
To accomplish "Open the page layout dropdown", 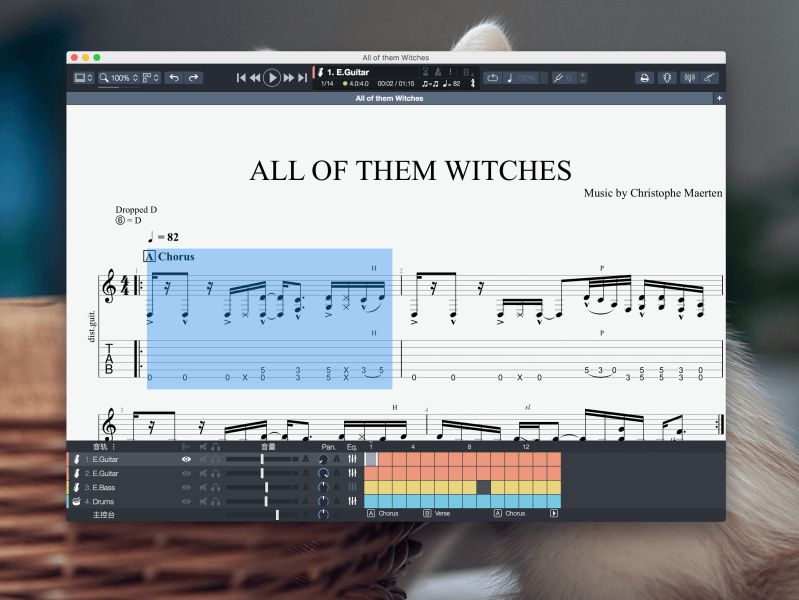I will click(x=151, y=77).
